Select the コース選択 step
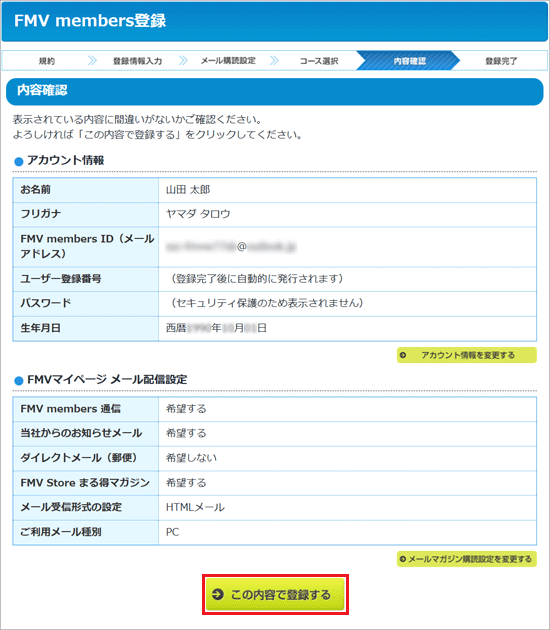Viewport: 550px width, 630px height. [319, 61]
